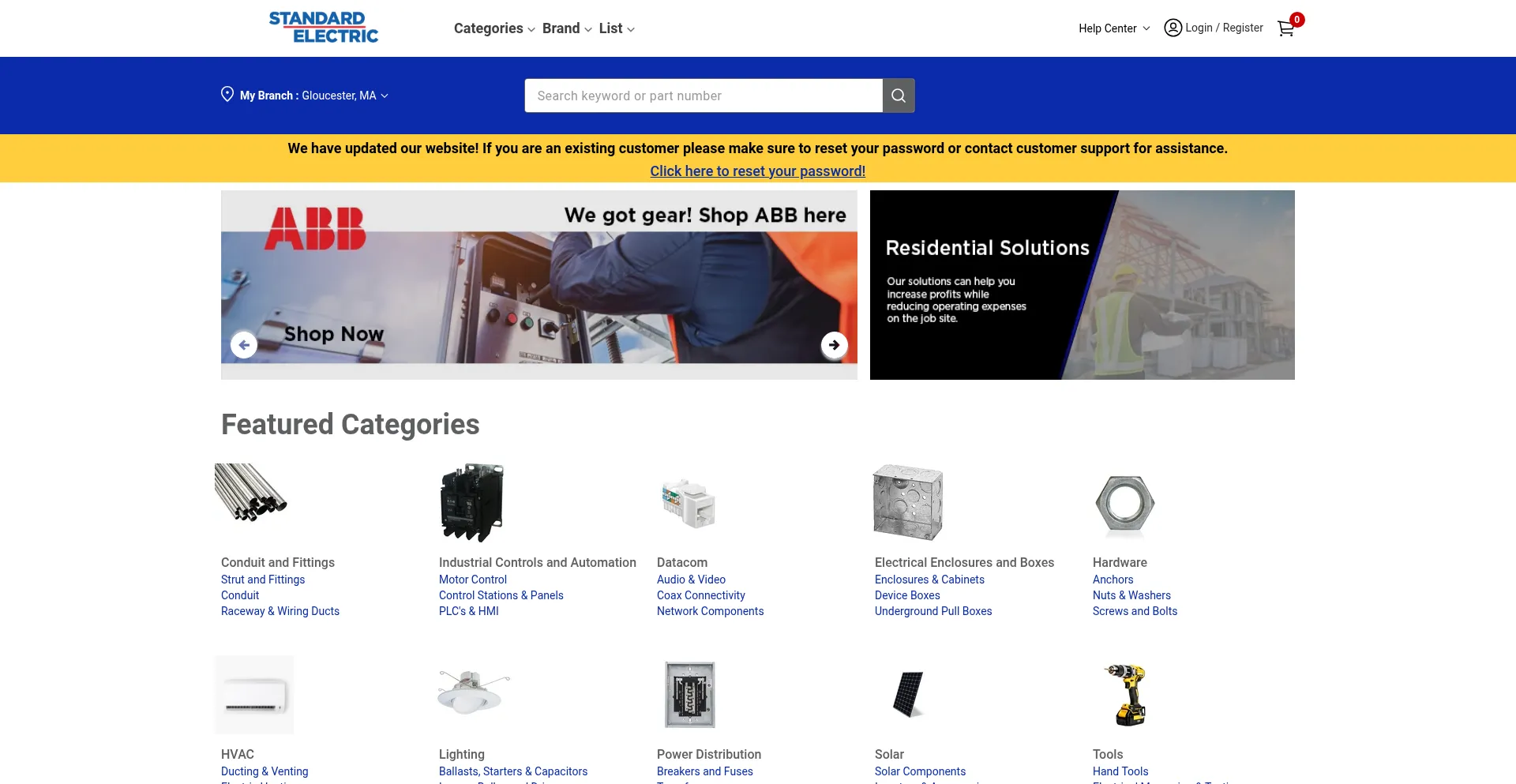Click the user account icon
The image size is (1516, 784).
tap(1173, 28)
